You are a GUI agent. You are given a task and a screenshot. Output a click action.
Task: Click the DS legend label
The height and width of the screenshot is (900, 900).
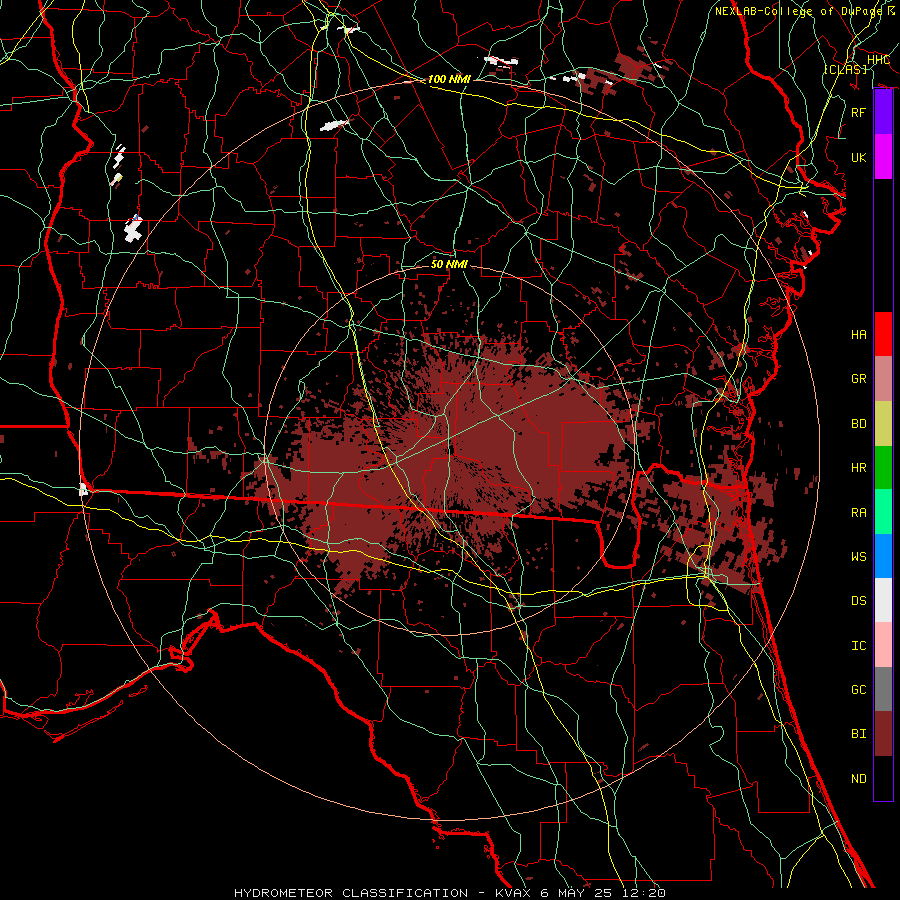click(x=858, y=601)
